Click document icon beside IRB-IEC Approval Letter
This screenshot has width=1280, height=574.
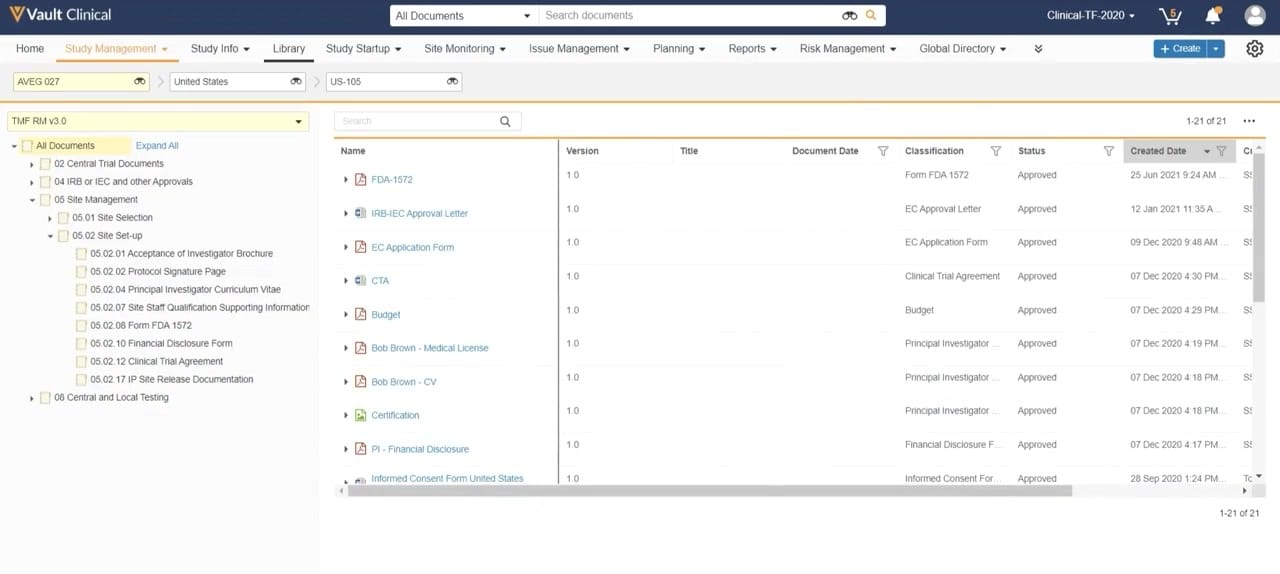(x=361, y=213)
